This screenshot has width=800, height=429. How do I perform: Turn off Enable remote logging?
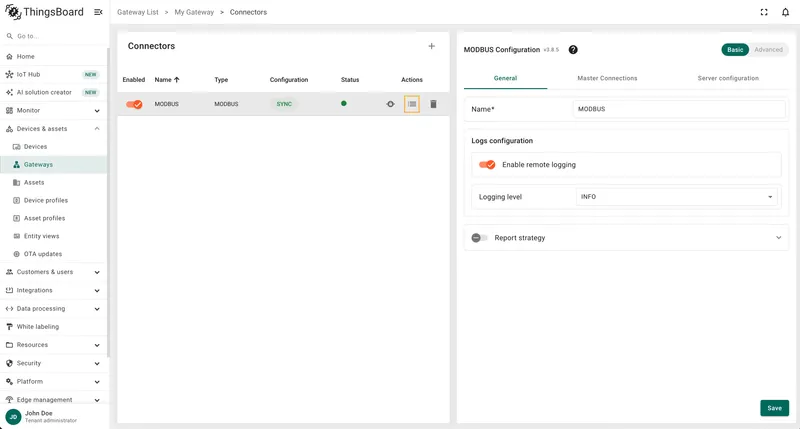(487, 165)
